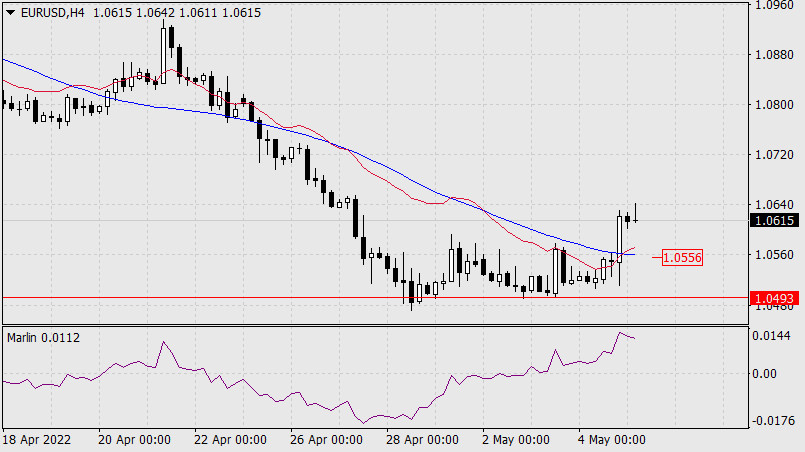Click the red 1.0556 price marker
This screenshot has width=805, height=452.
682,257
